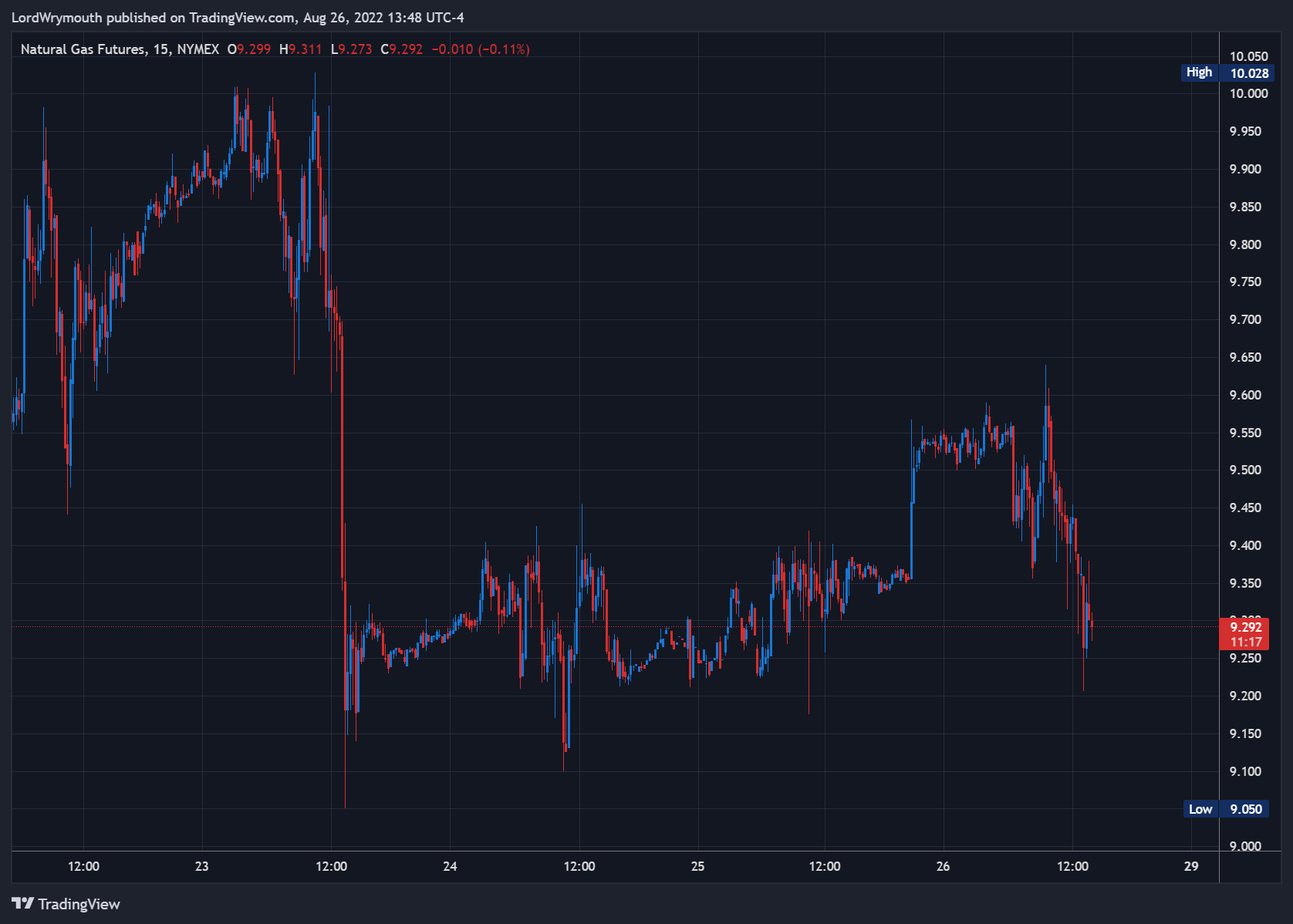Click the first 12:00 time axis label
Image resolution: width=1293 pixels, height=924 pixels.
[83, 866]
